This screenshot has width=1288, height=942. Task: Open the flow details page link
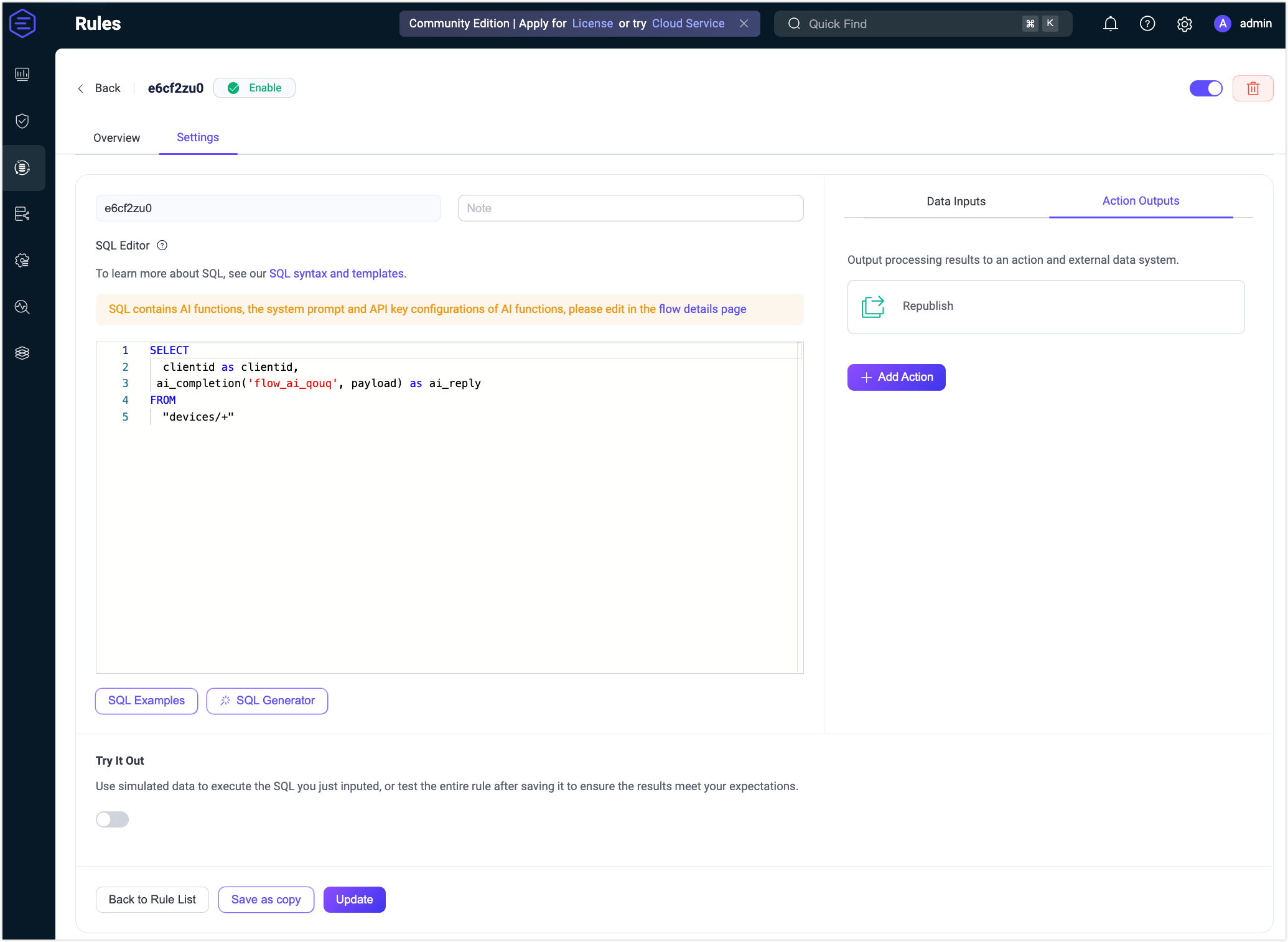point(702,309)
